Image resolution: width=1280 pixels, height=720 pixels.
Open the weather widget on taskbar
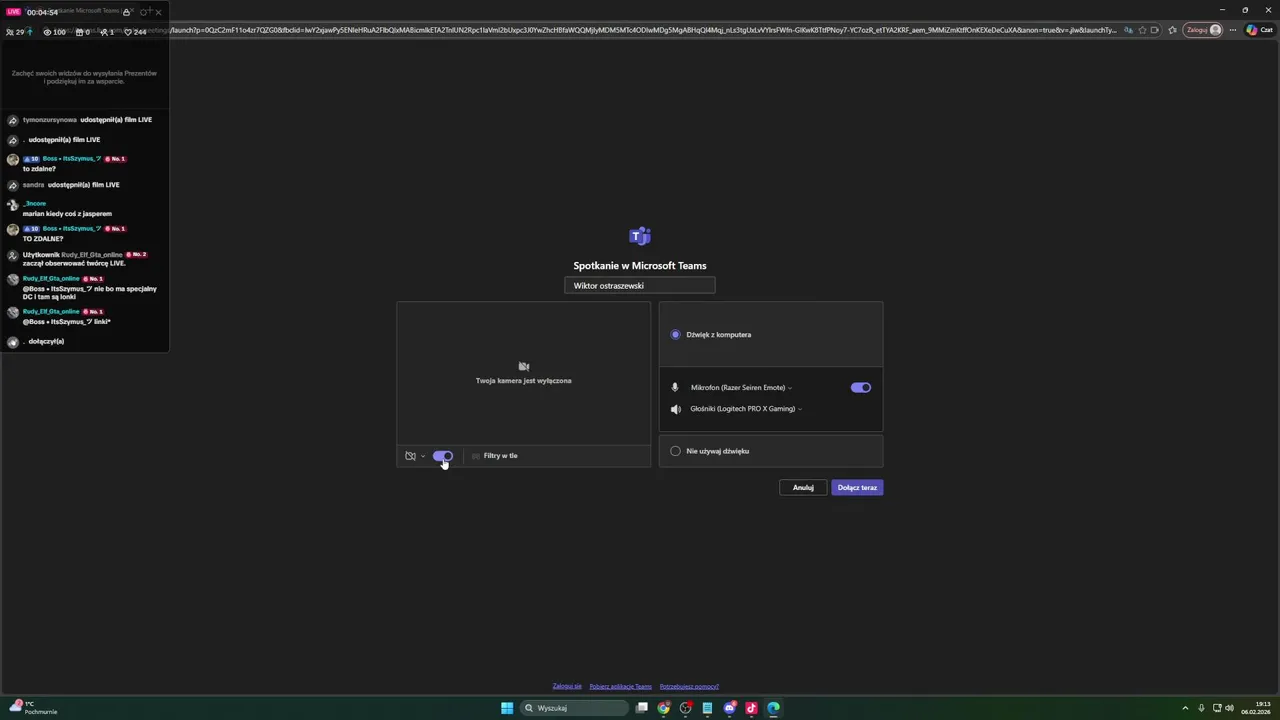tap(35, 708)
